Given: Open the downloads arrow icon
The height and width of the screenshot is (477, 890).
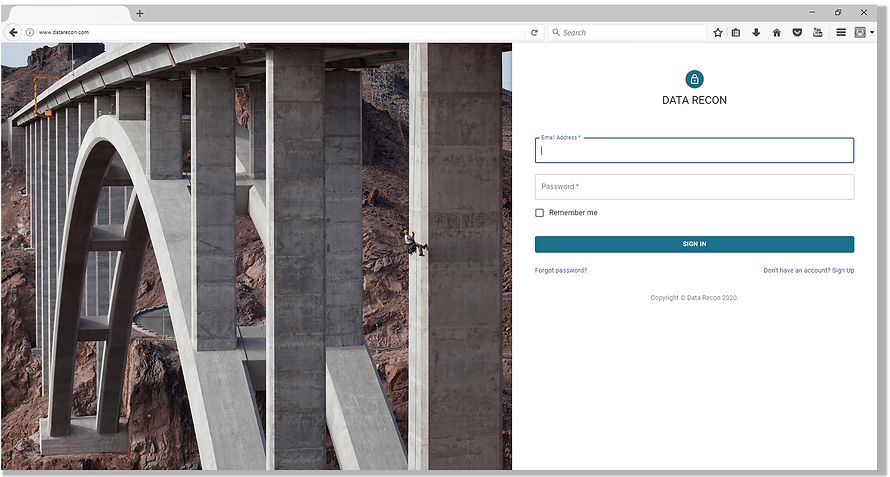Looking at the screenshot, I should [756, 32].
